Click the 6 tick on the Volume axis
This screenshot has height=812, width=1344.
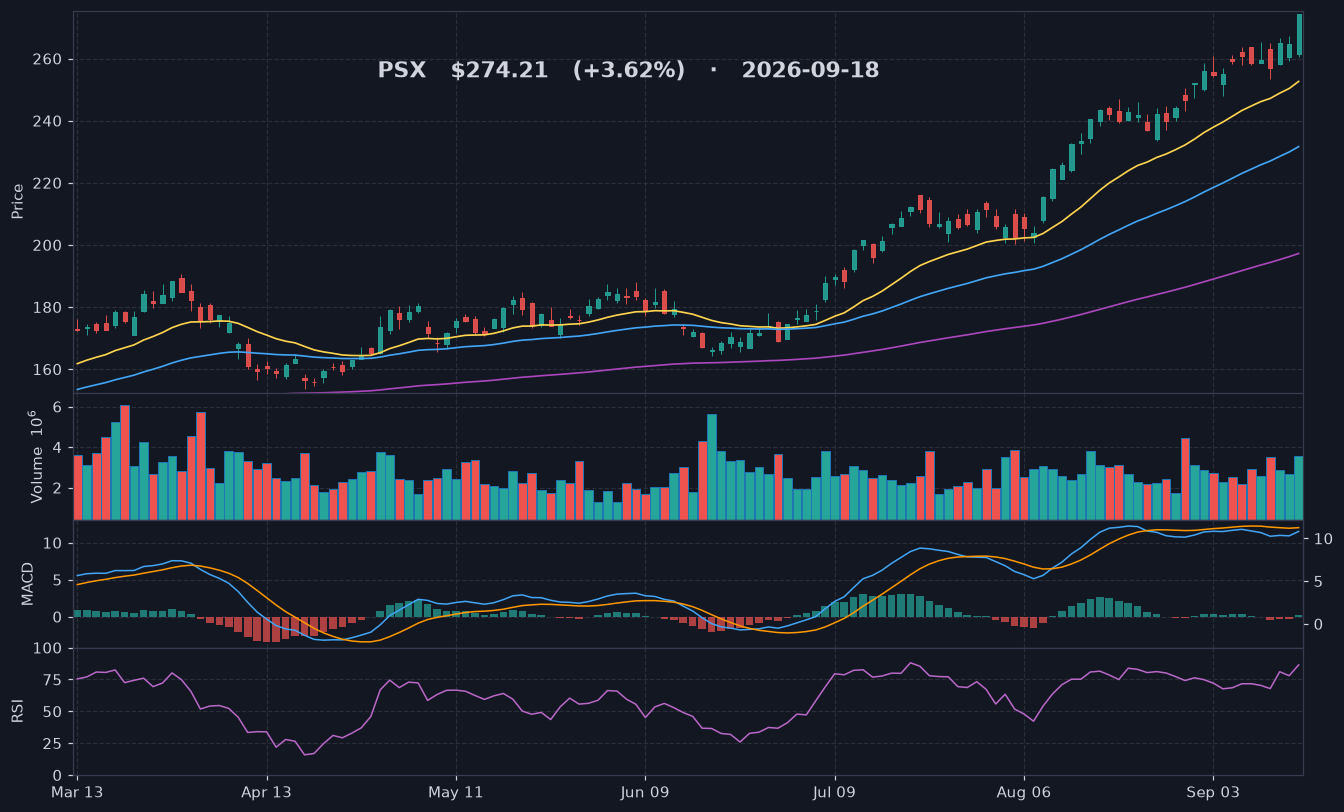[58, 407]
